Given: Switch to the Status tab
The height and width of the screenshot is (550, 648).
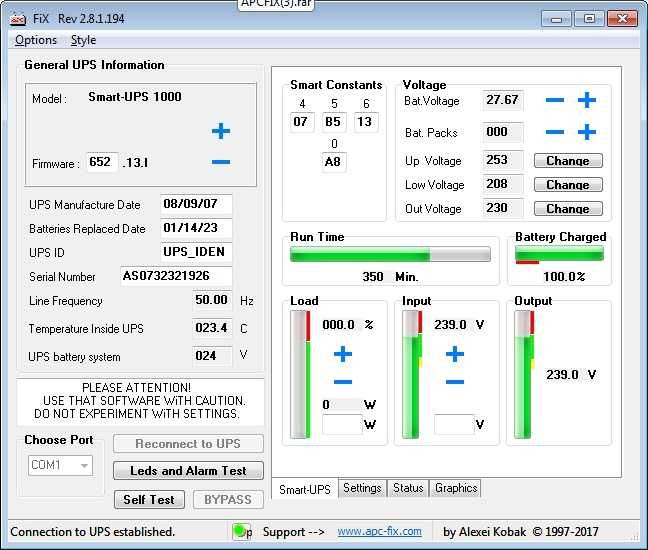Looking at the screenshot, I should (408, 488).
